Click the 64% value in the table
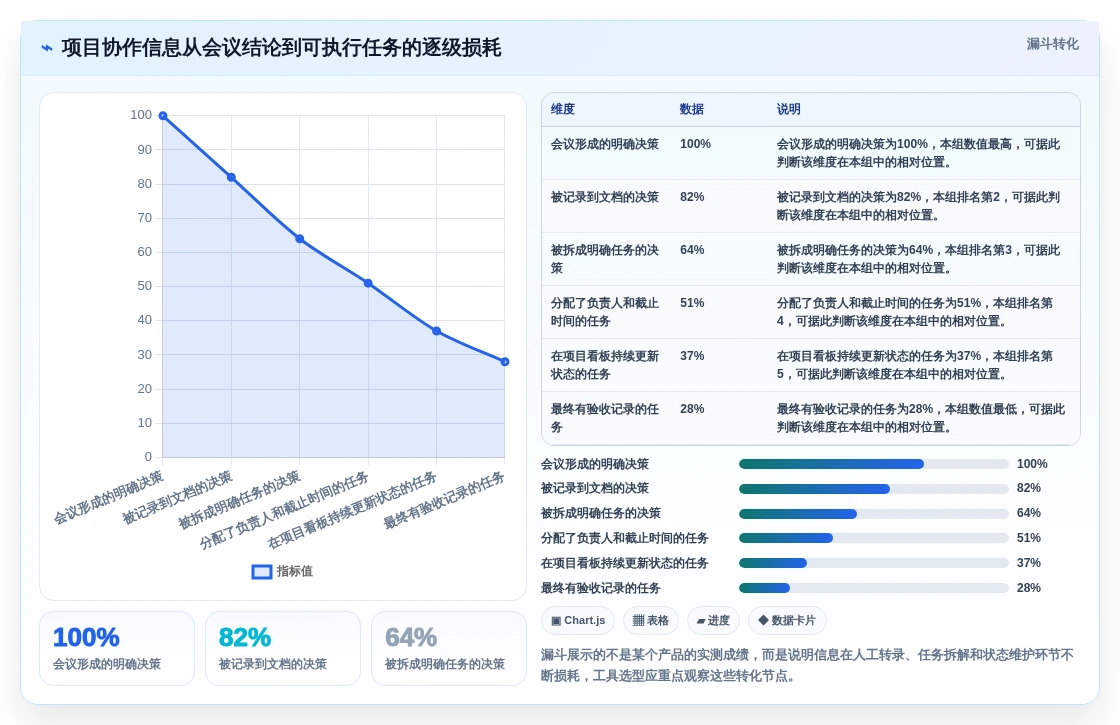 692,250
